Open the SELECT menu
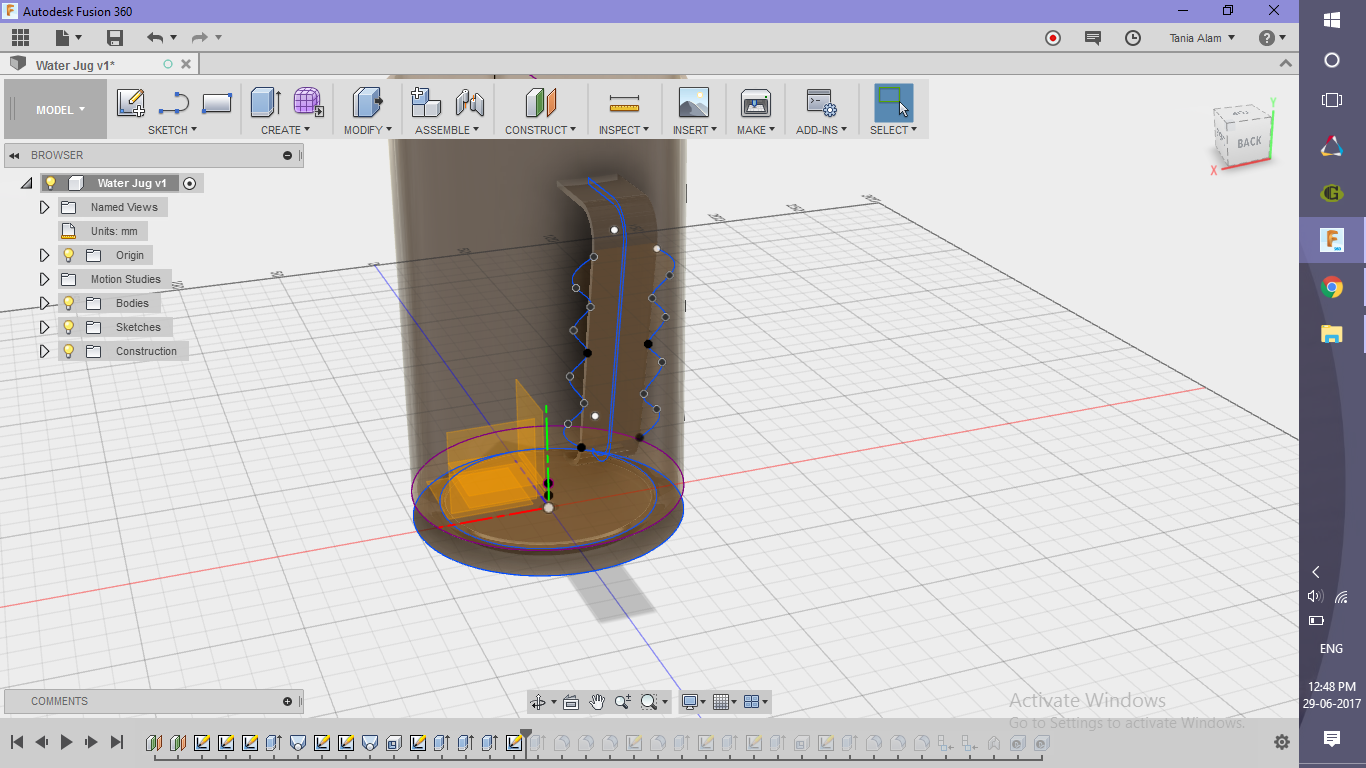 coord(893,130)
